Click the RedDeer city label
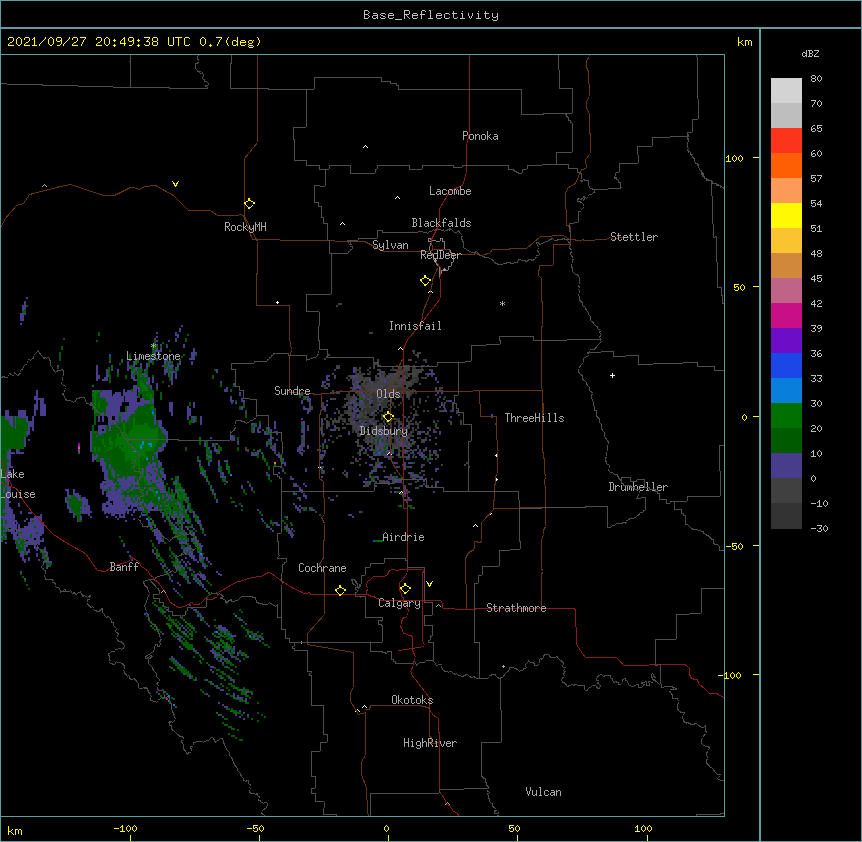Viewport: 862px width, 842px height. point(440,255)
